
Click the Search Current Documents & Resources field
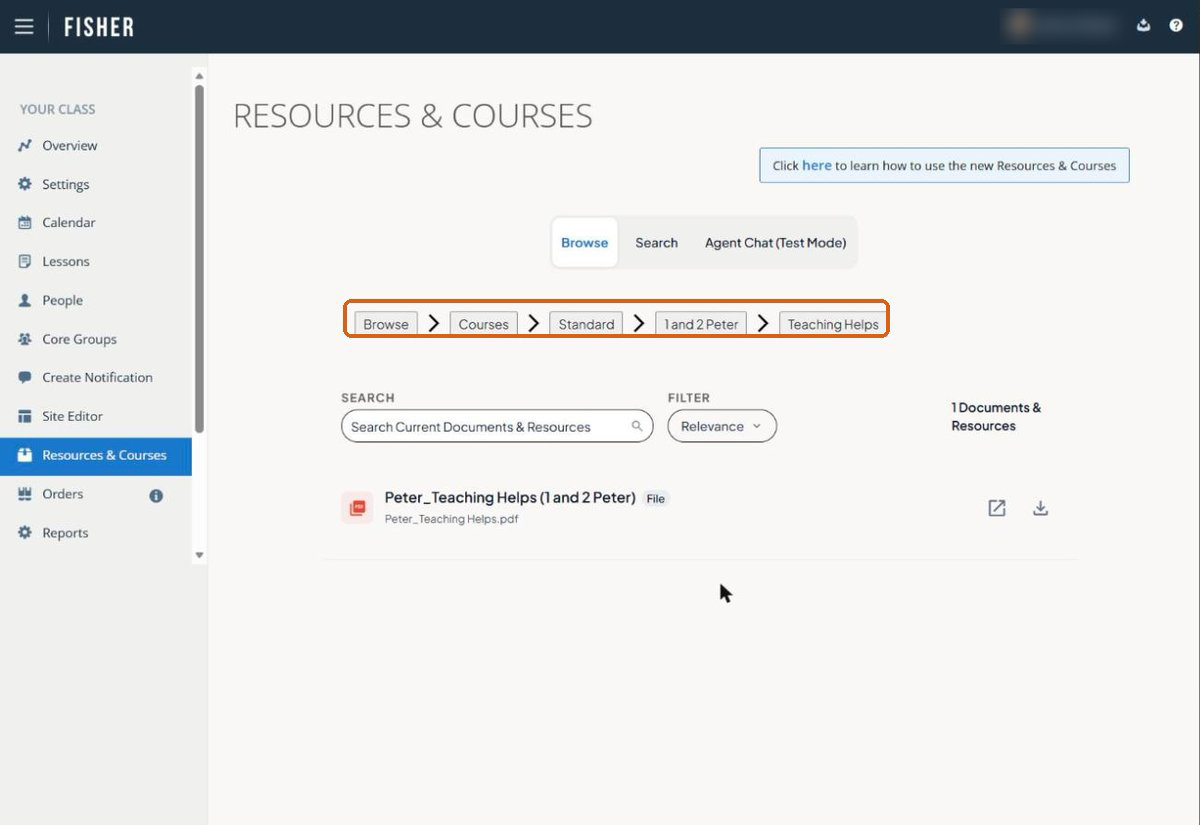tap(497, 426)
